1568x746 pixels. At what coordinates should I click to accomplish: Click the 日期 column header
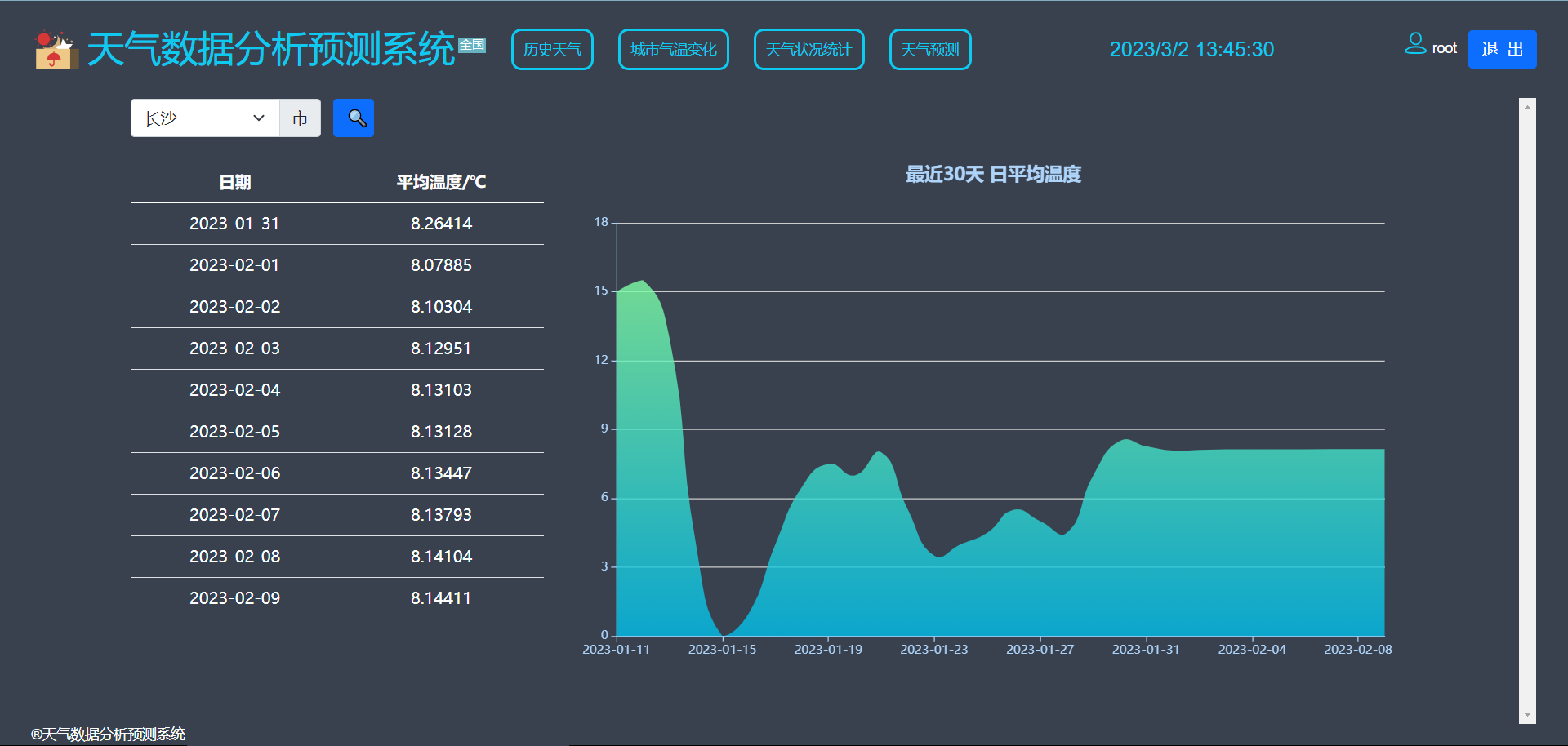[234, 182]
